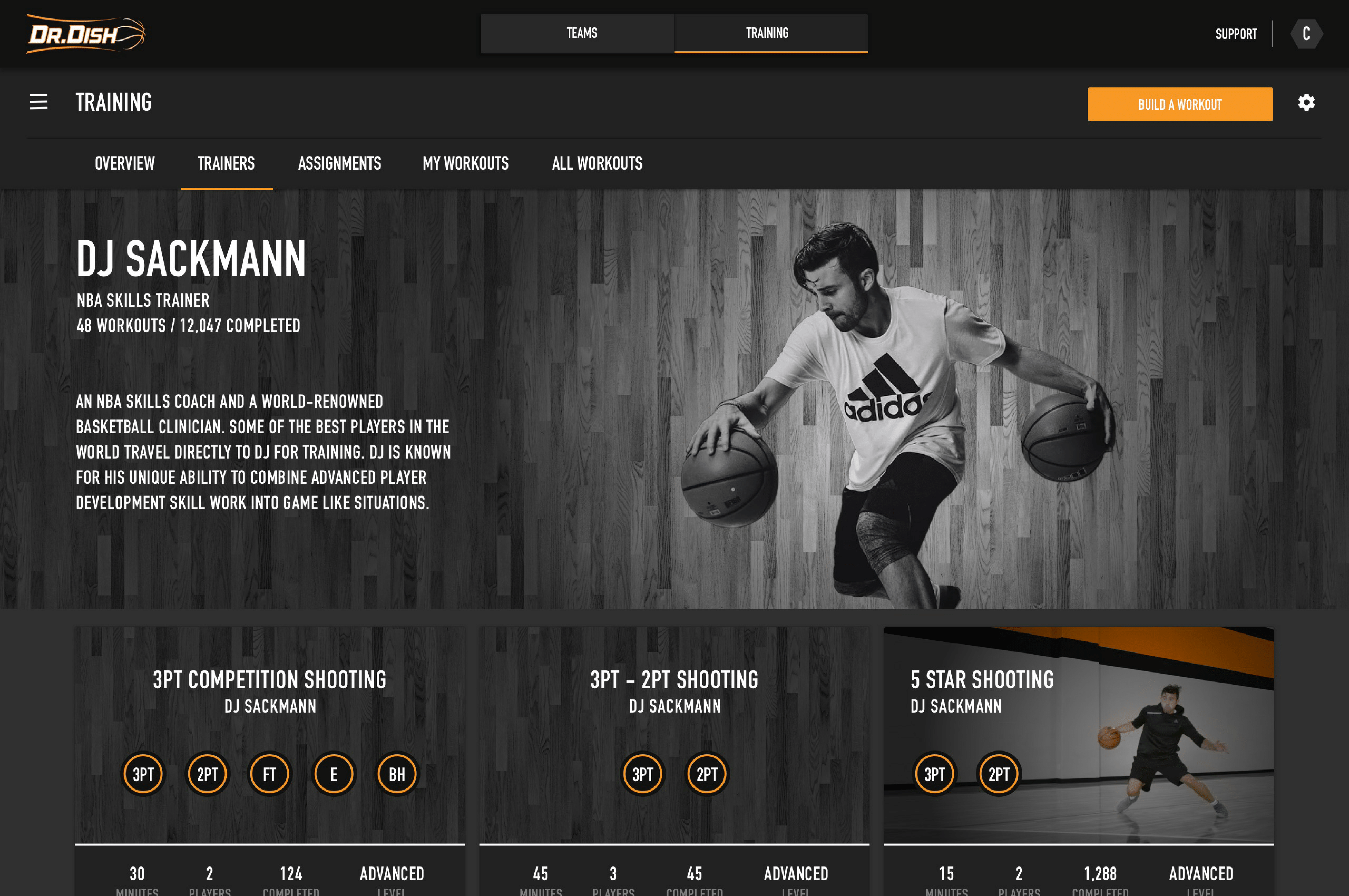Switch to the Teams top tab
The width and height of the screenshot is (1349, 896).
pyautogui.click(x=577, y=34)
